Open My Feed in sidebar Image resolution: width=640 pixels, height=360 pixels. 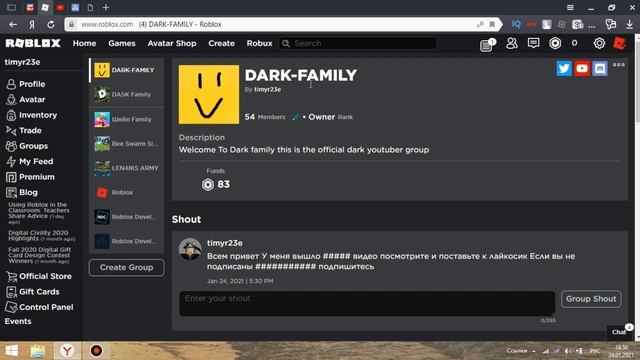[x=30, y=162]
